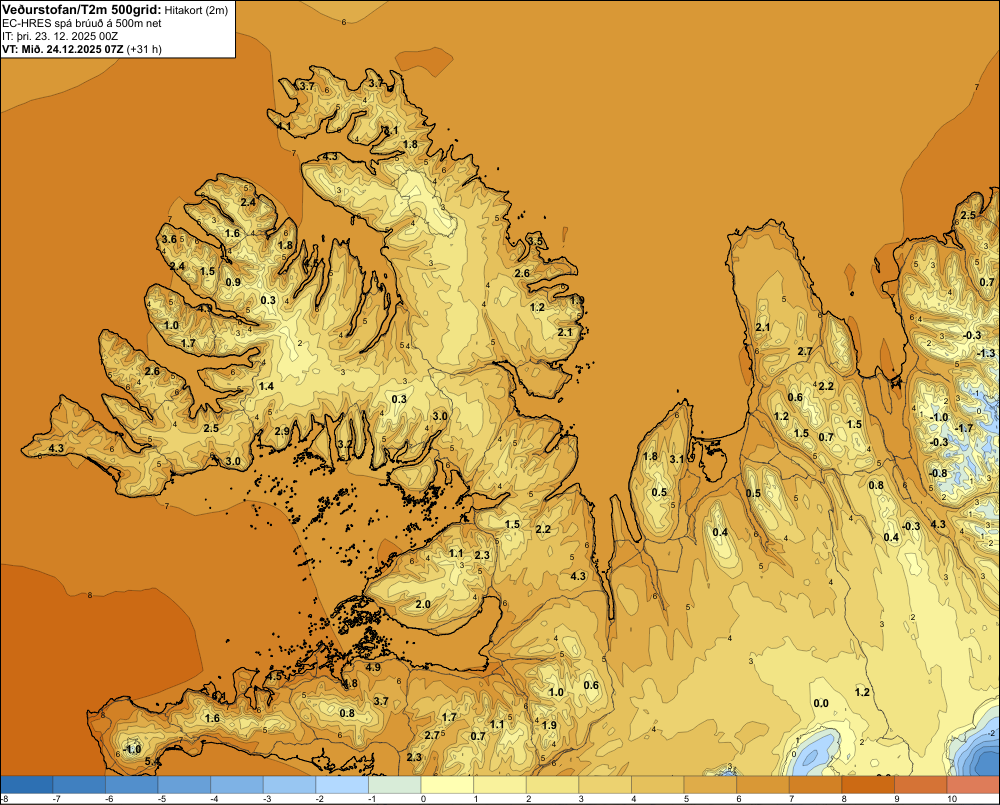Click the '0.0' temperature value on the map

point(821,703)
